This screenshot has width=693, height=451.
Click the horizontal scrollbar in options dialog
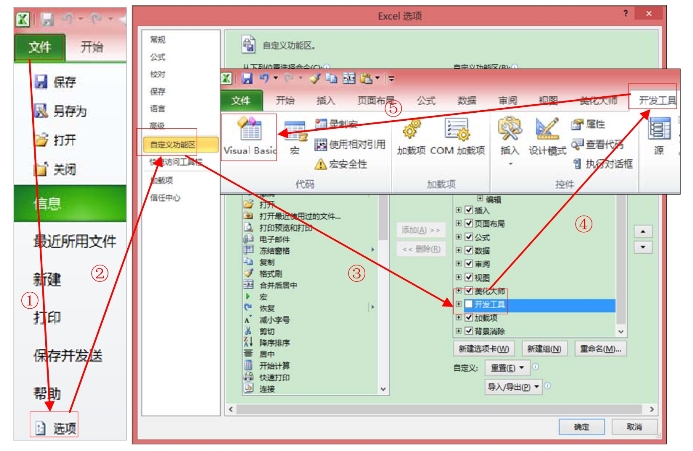439,409
